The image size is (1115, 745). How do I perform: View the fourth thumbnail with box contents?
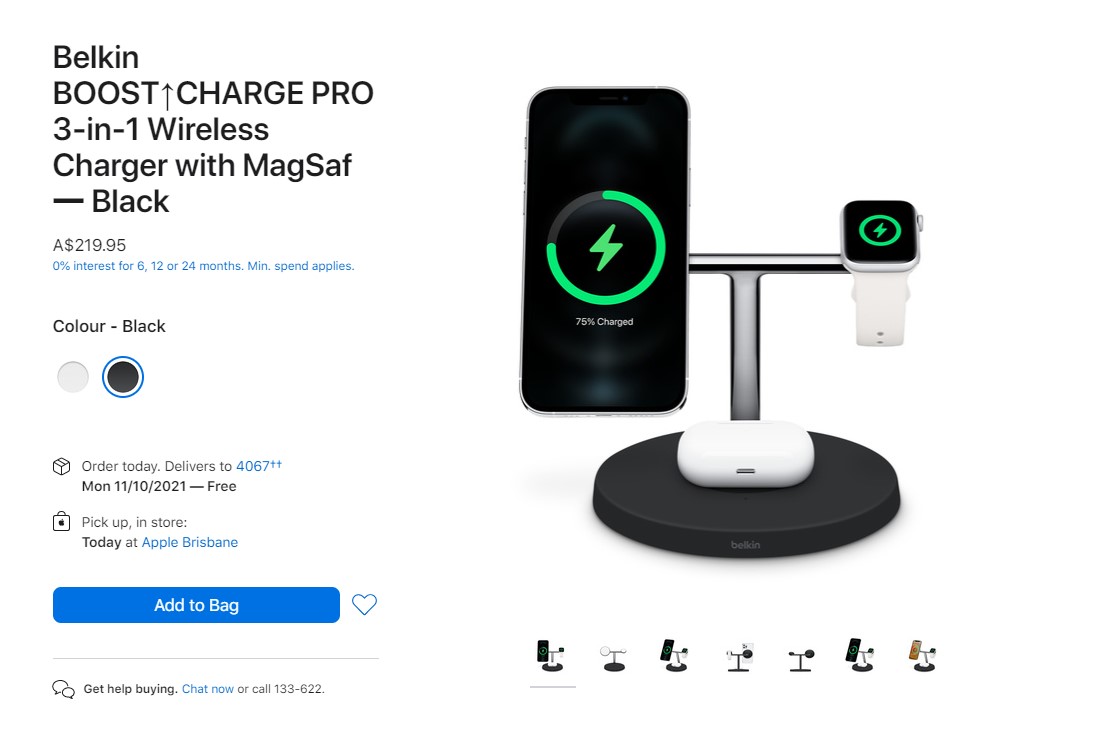click(740, 658)
